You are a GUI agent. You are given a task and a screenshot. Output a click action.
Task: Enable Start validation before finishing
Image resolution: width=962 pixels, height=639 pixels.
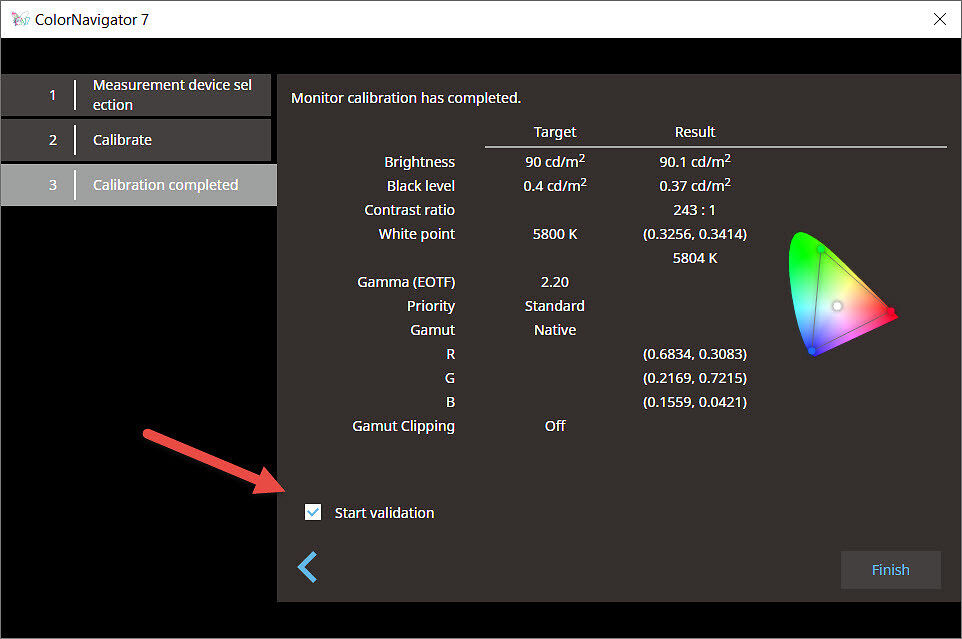pos(313,512)
